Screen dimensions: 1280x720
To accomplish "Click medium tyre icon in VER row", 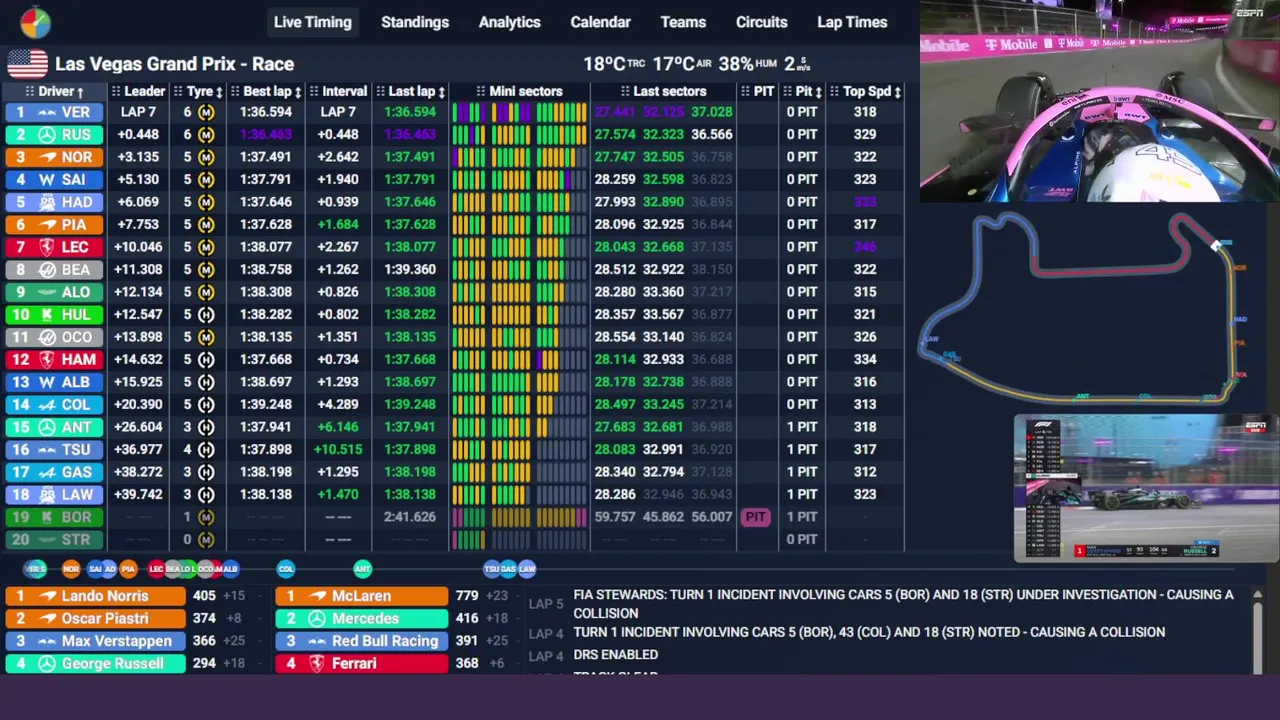I will 206,112.
